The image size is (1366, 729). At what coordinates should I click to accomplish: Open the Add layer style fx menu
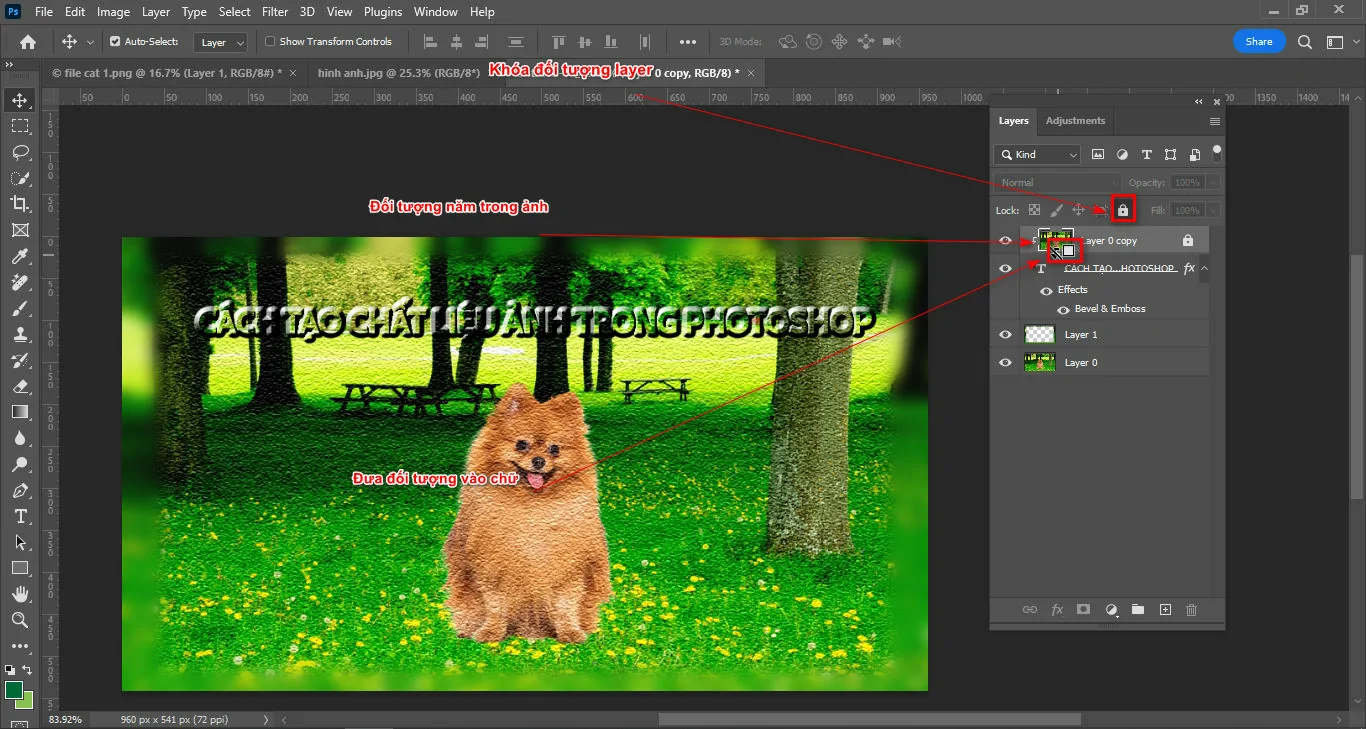pos(1057,609)
